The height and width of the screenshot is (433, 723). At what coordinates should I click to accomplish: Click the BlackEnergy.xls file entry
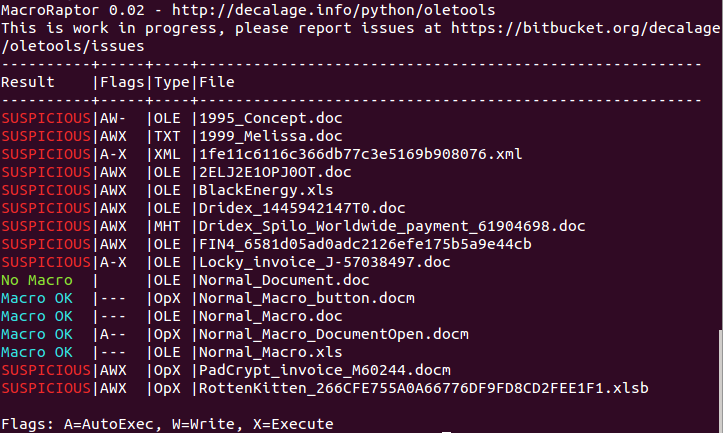(x=266, y=190)
